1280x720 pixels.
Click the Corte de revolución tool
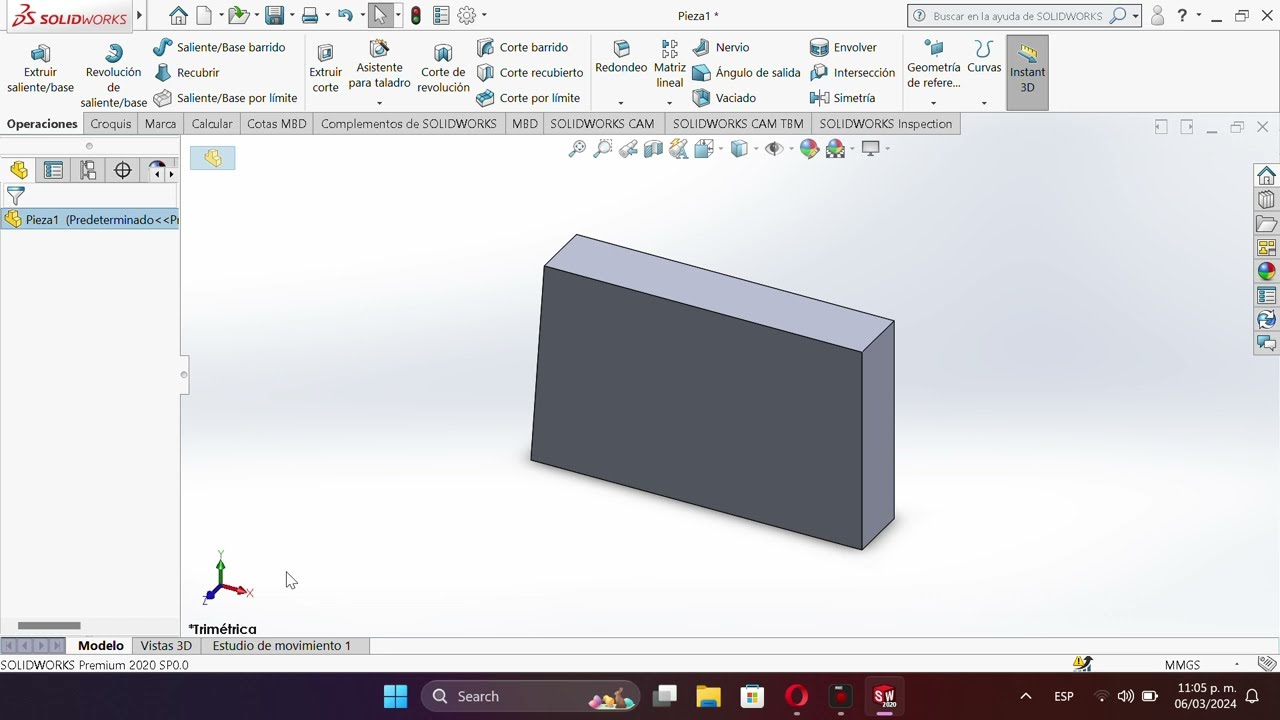pos(443,70)
